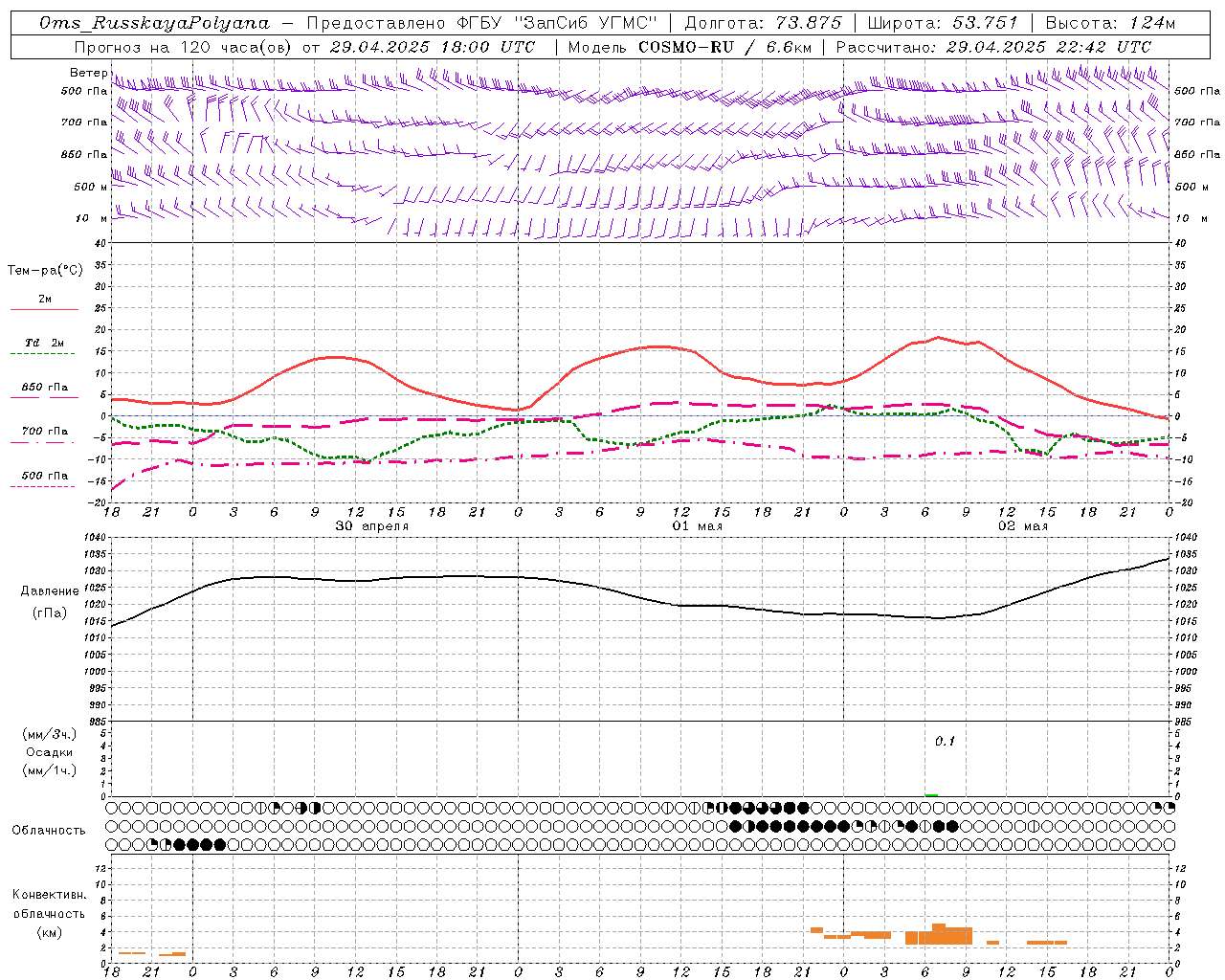Click the '(гПа)' pressure unit label
Viewport: 1225px width, 980px height.
(x=49, y=613)
